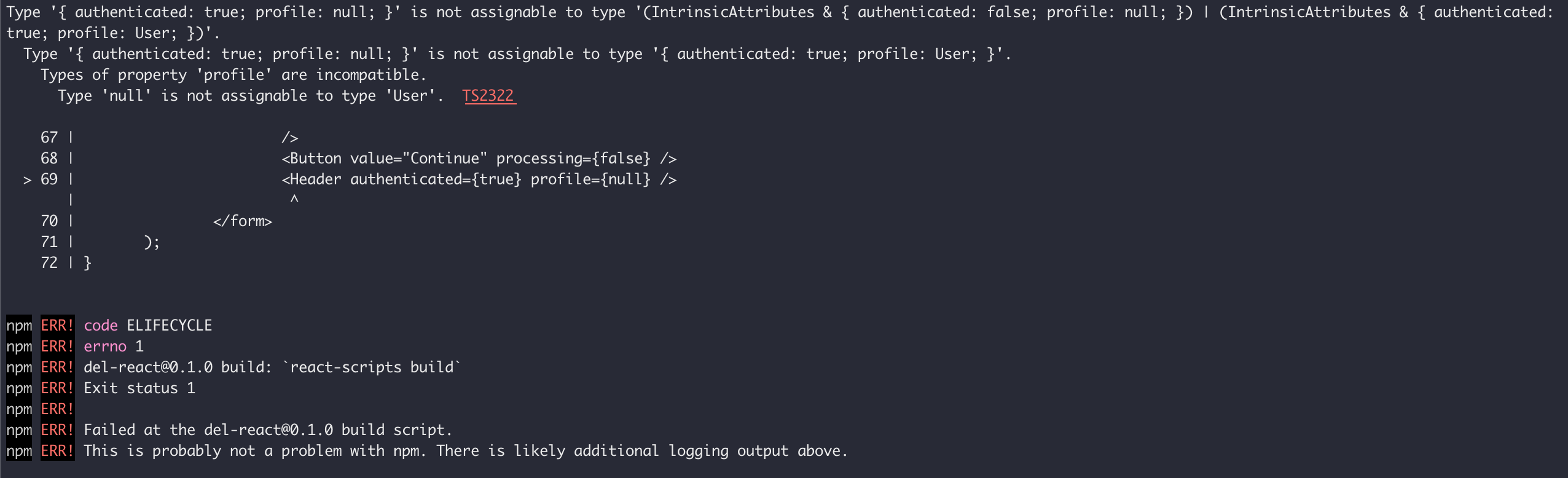Click "Types of property 'profile' are incompatible" text
Screen dimensions: 1568x478
(x=233, y=75)
